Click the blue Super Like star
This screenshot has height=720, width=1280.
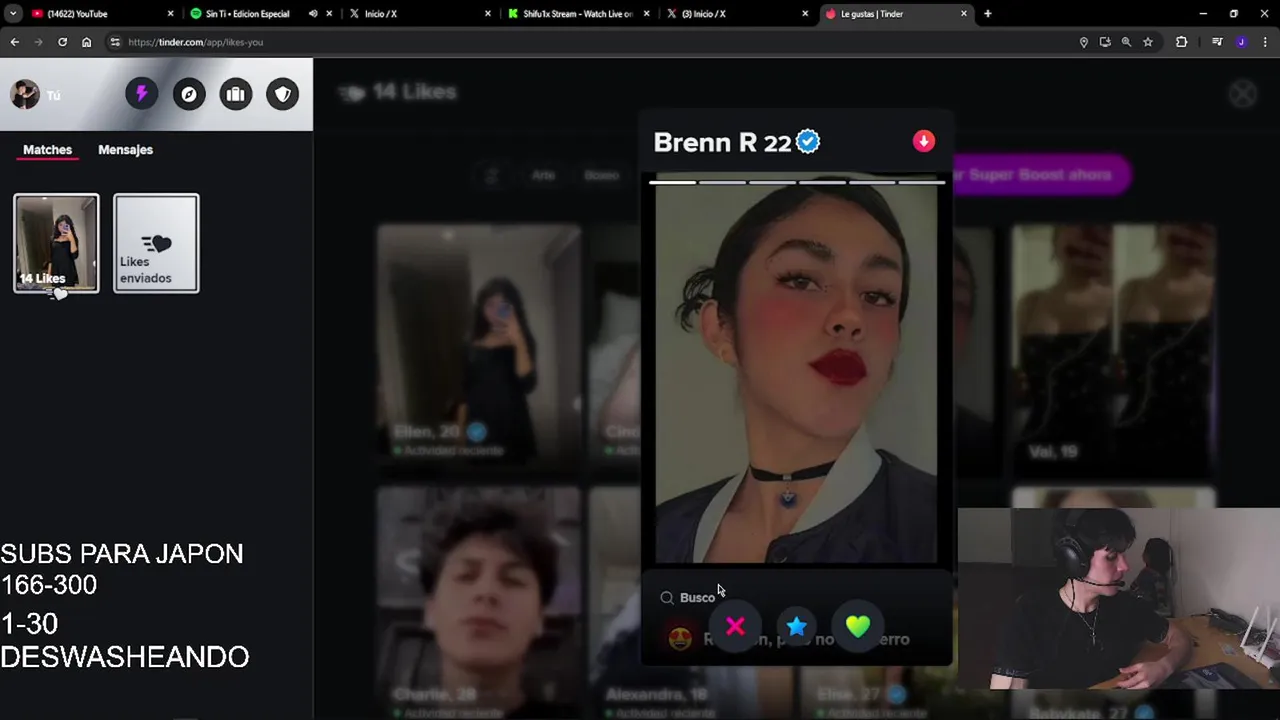(796, 627)
